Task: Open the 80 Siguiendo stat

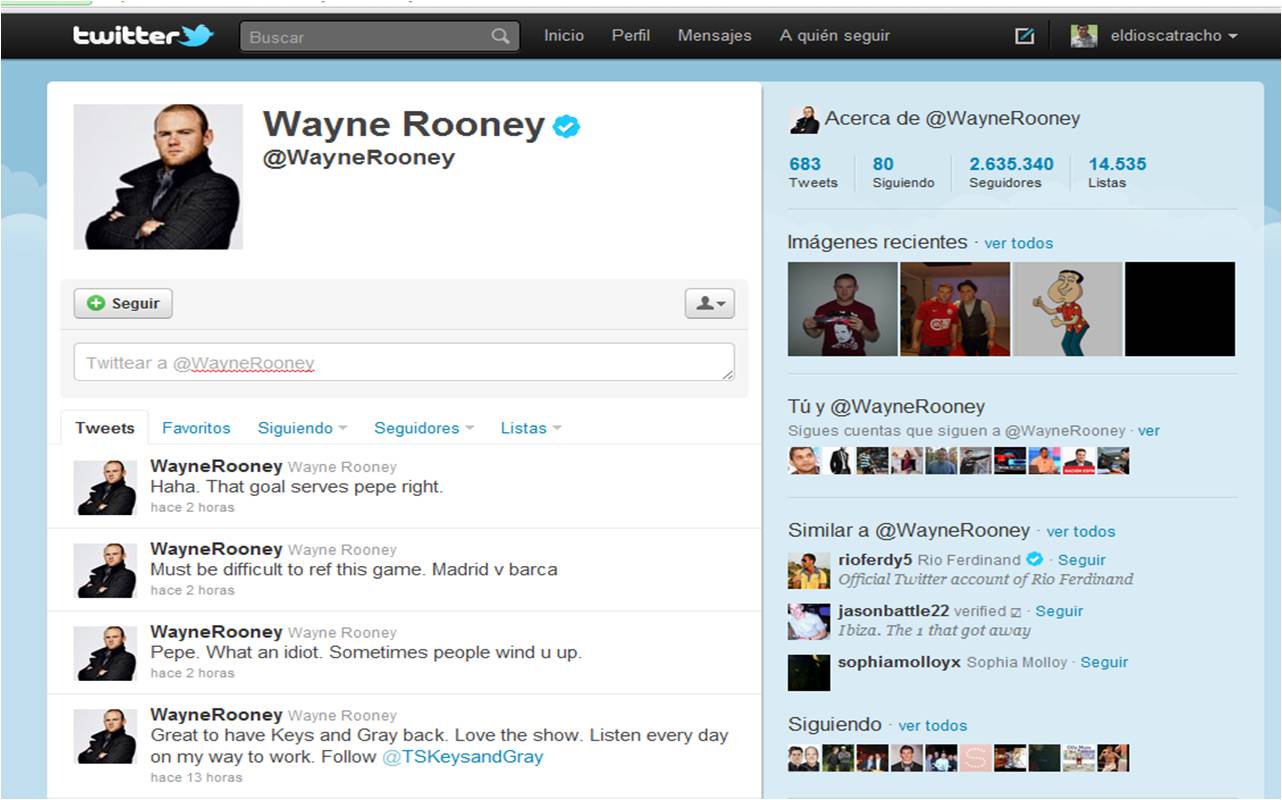Action: click(903, 172)
